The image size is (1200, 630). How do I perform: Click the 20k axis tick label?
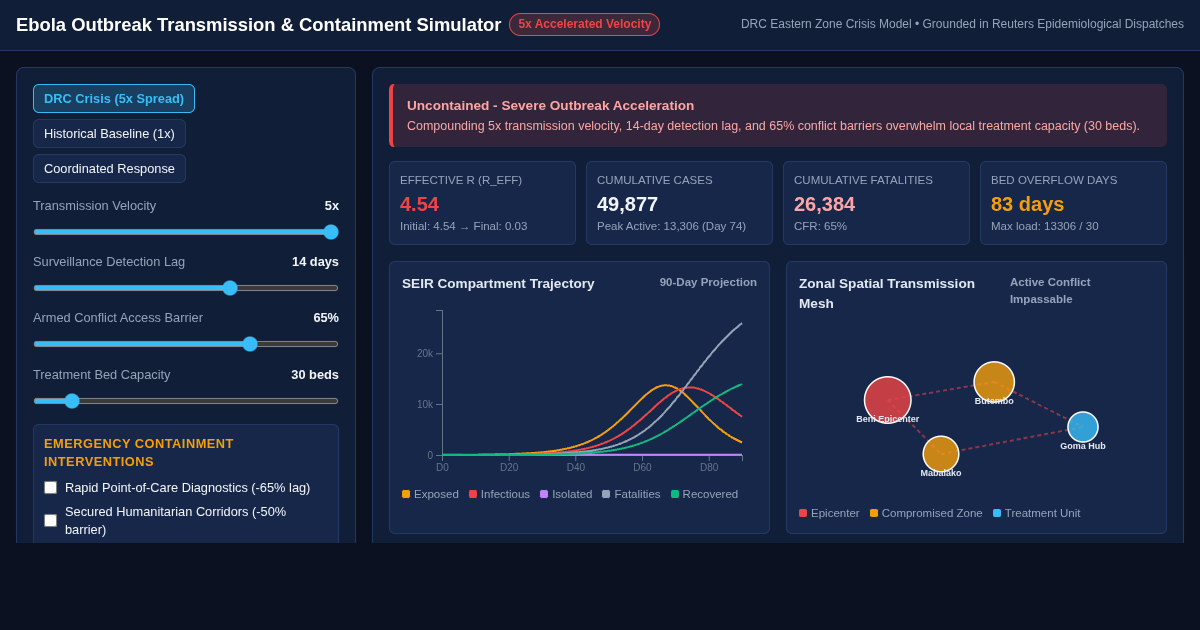(425, 353)
